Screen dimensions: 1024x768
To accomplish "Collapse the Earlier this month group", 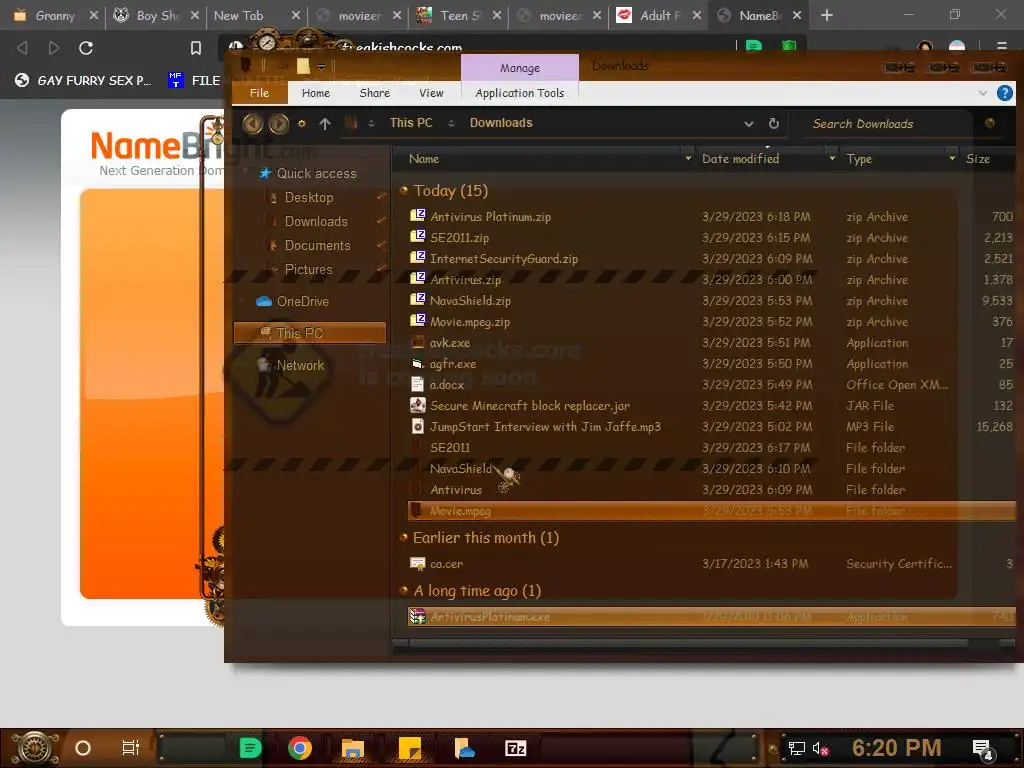I will coord(403,537).
